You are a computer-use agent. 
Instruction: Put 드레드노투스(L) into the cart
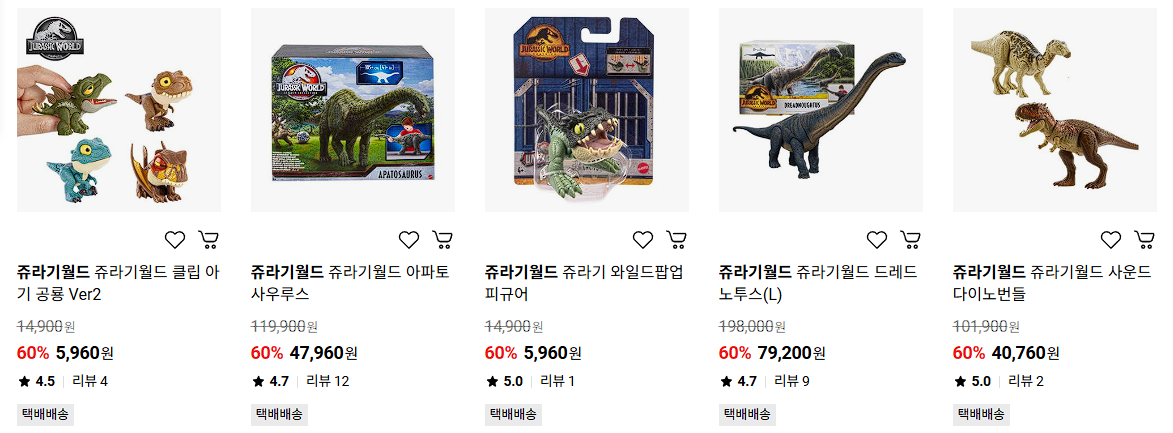point(910,239)
